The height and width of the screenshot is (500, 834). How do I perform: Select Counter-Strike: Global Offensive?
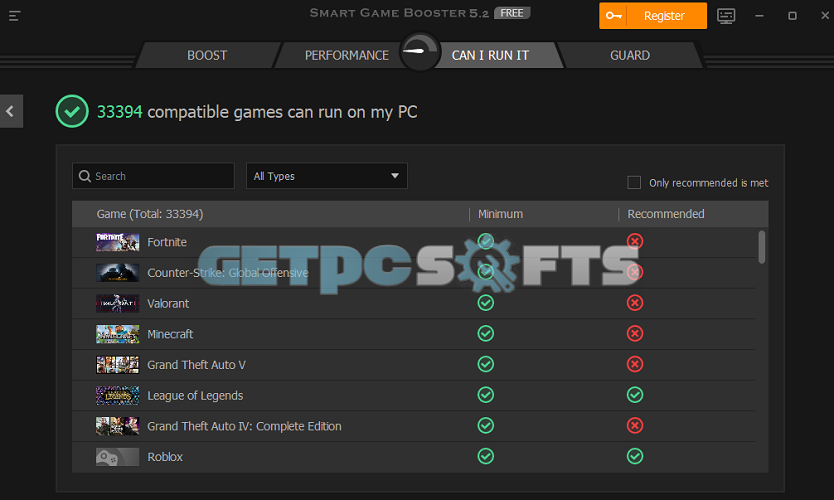[x=228, y=273]
